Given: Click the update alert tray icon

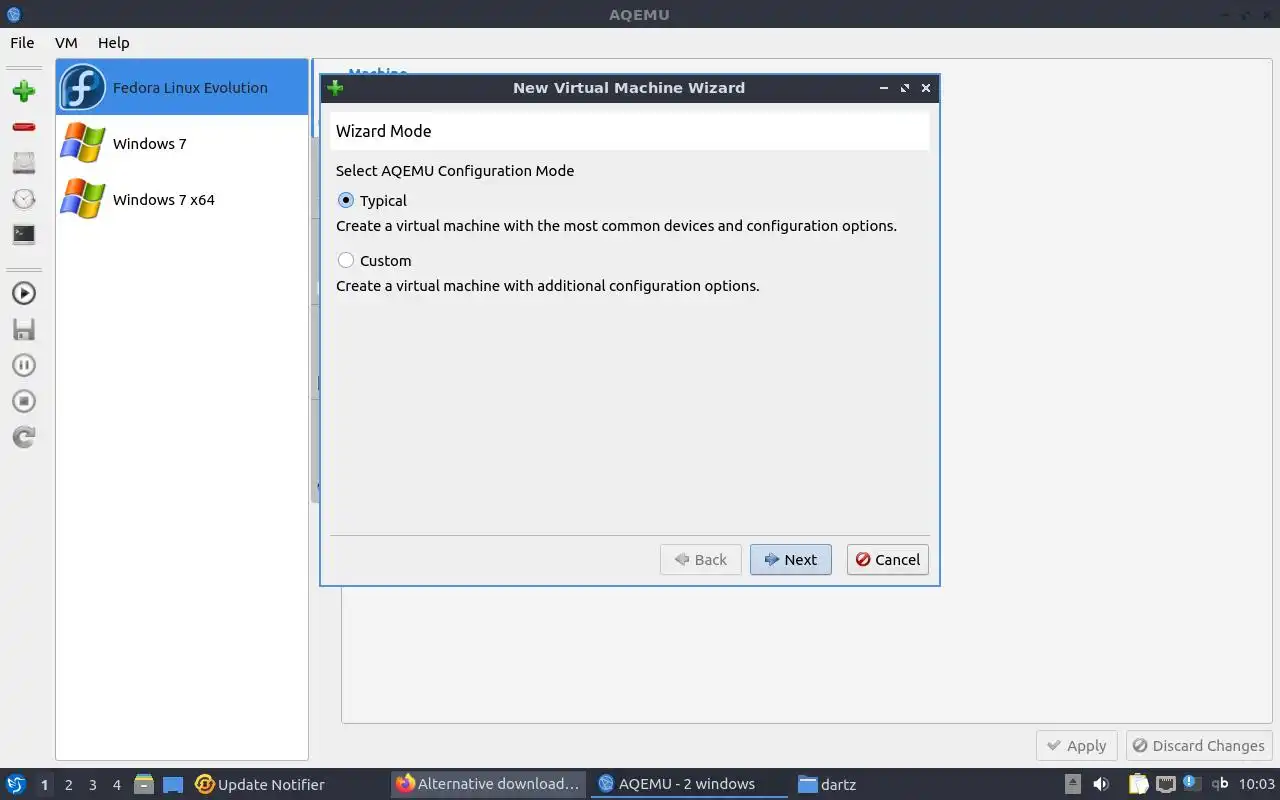Looking at the screenshot, I should [1192, 783].
